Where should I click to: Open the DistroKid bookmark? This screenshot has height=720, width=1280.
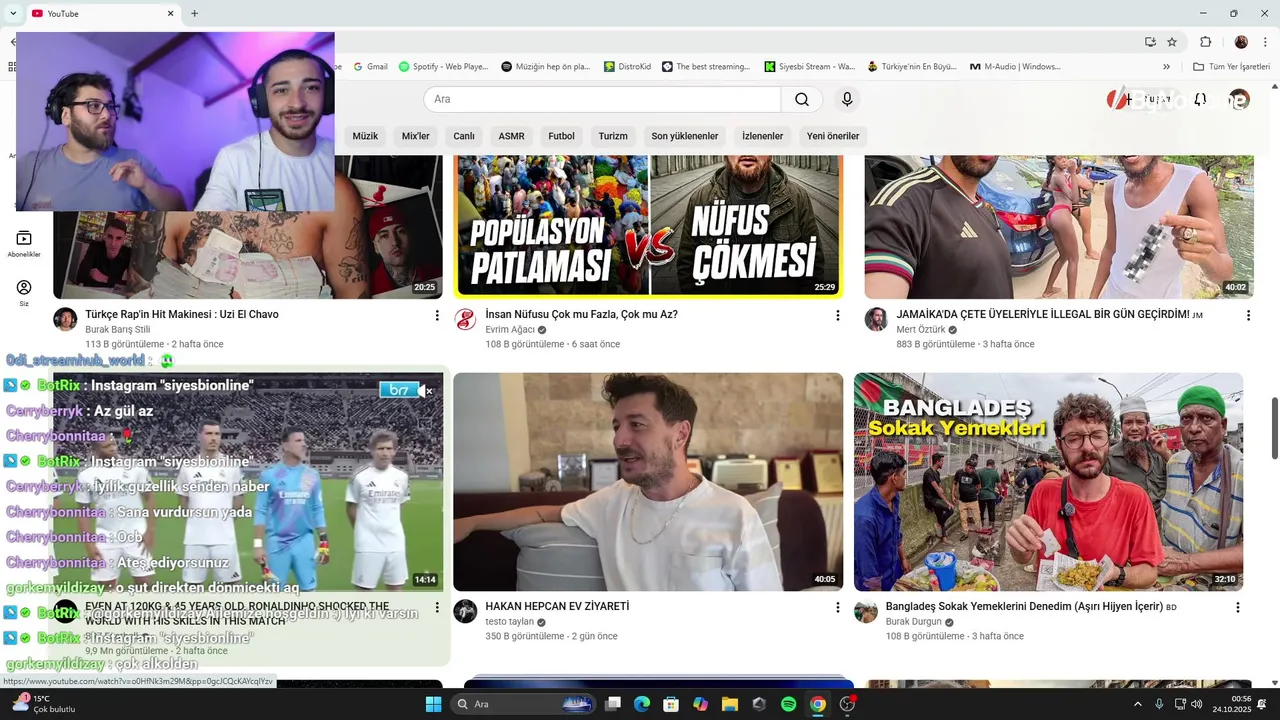click(628, 67)
